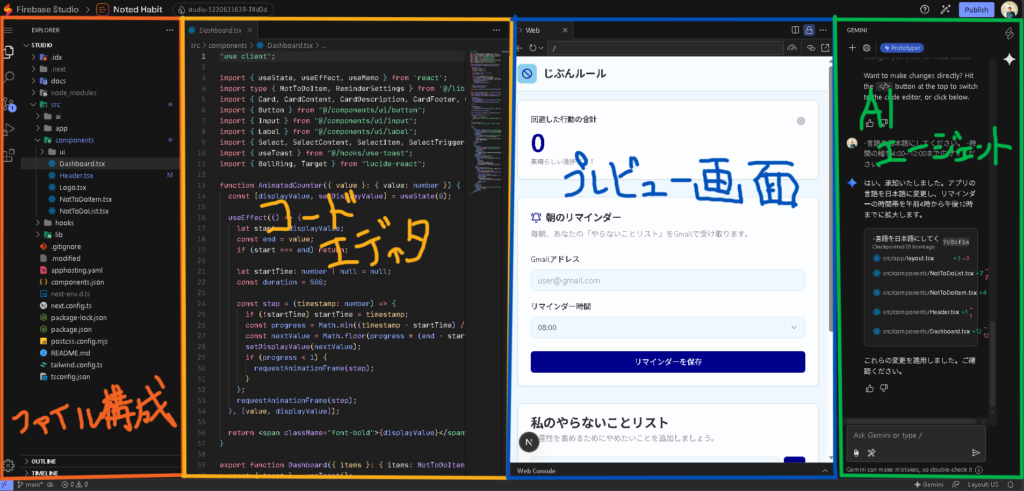This screenshot has width=1024, height=491.
Task: Click the Publish button
Action: pos(976,10)
